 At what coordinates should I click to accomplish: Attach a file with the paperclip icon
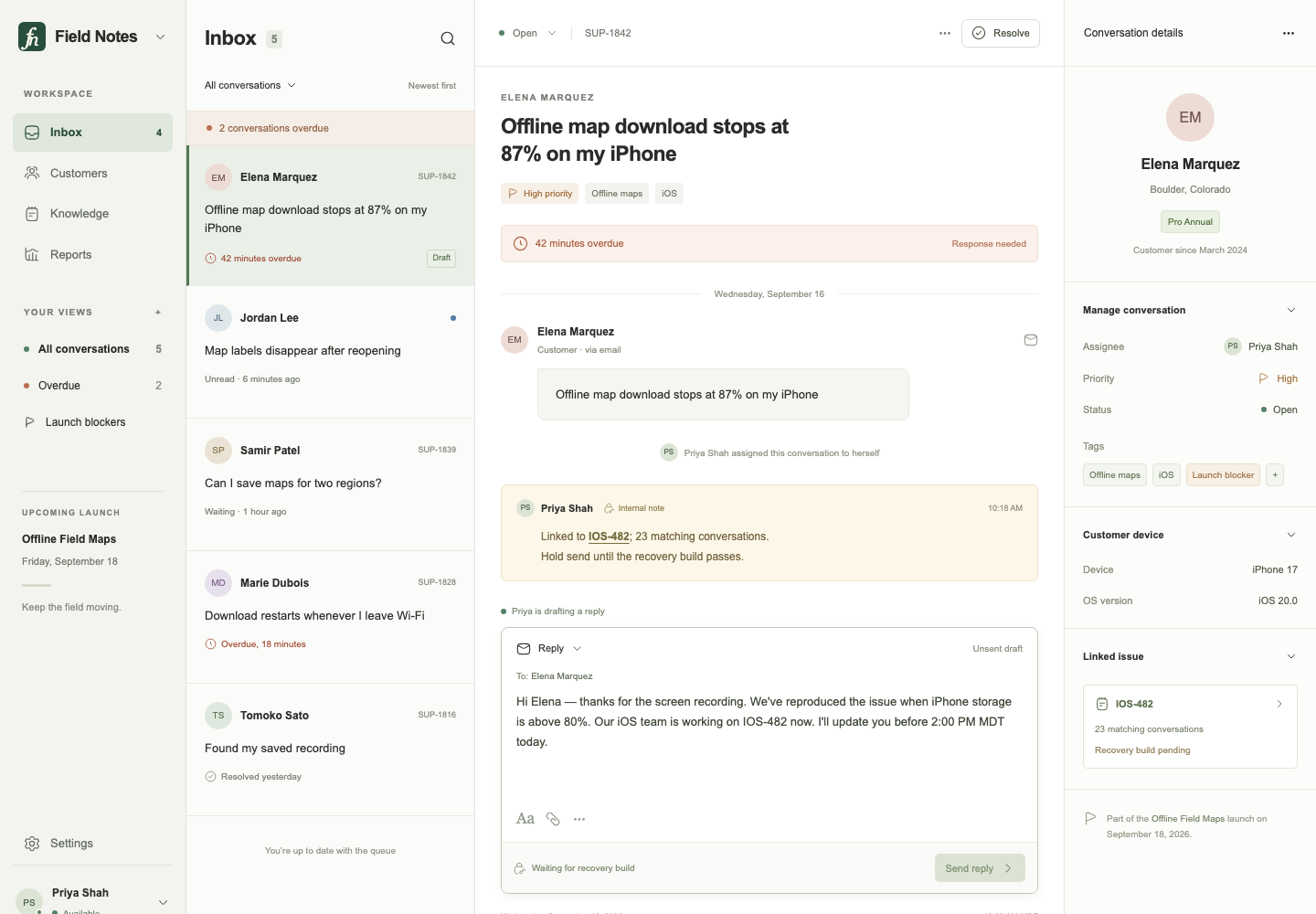pyautogui.click(x=553, y=819)
